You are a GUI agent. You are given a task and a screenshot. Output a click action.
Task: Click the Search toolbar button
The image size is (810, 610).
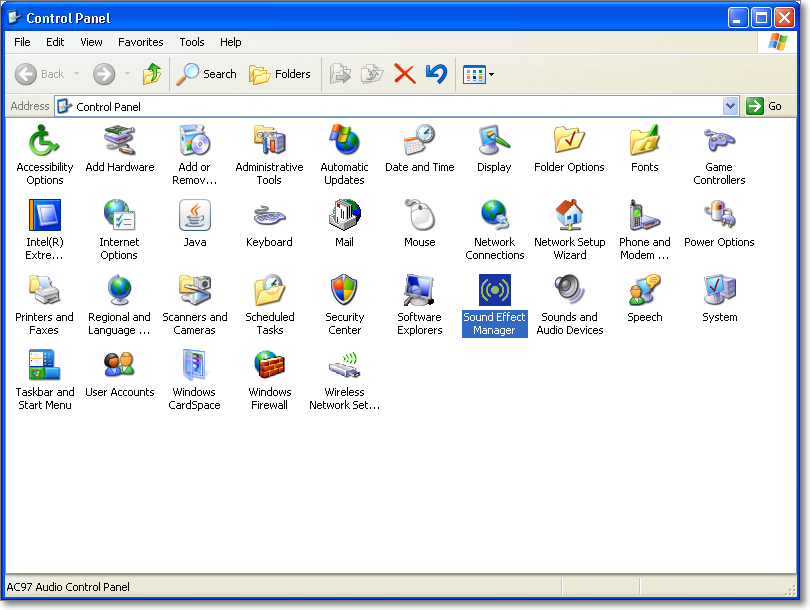207,74
